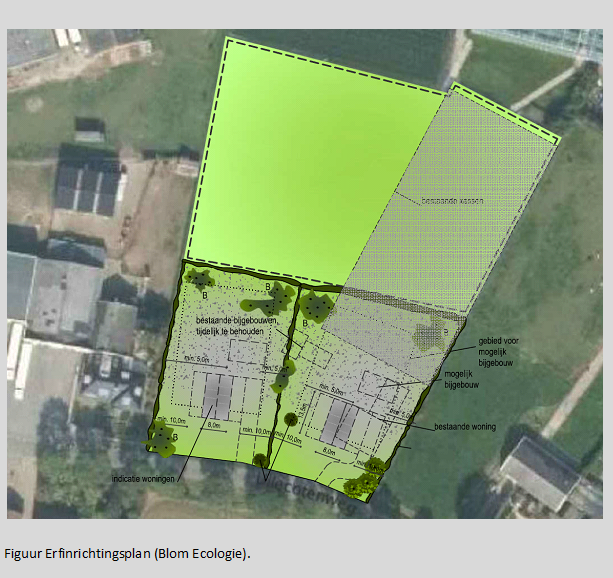Select the left grey house block on left plot

click(216, 397)
